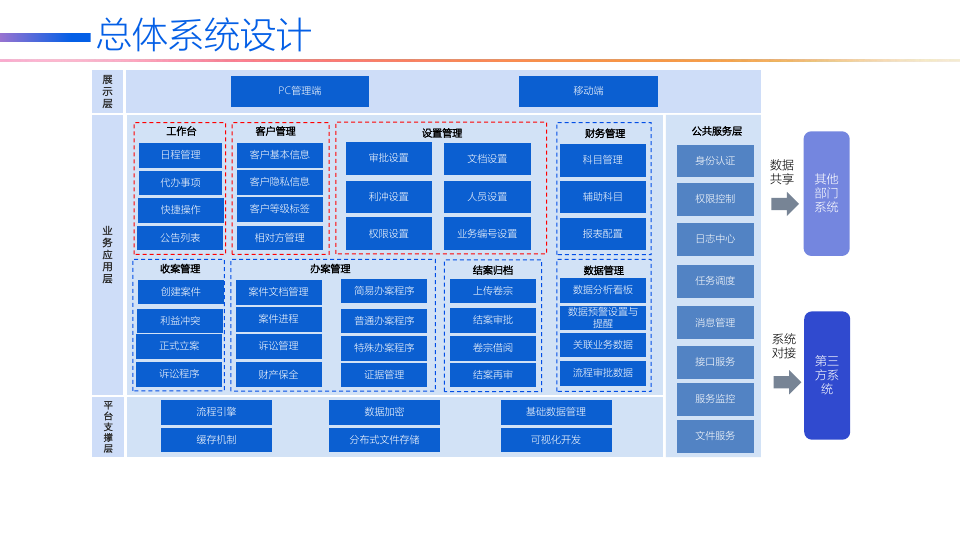This screenshot has height=540, width=960.
Task: Select the 人员设置 block
Action: point(487,197)
